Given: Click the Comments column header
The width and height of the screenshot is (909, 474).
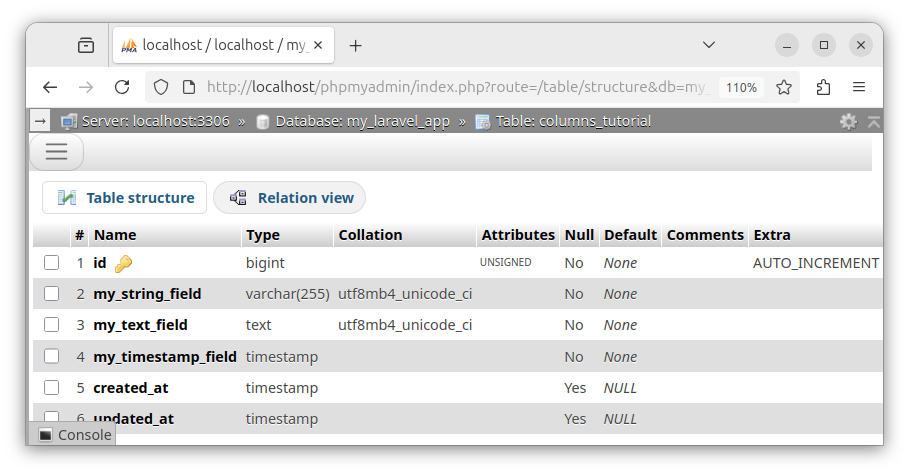Looking at the screenshot, I should pos(705,235).
